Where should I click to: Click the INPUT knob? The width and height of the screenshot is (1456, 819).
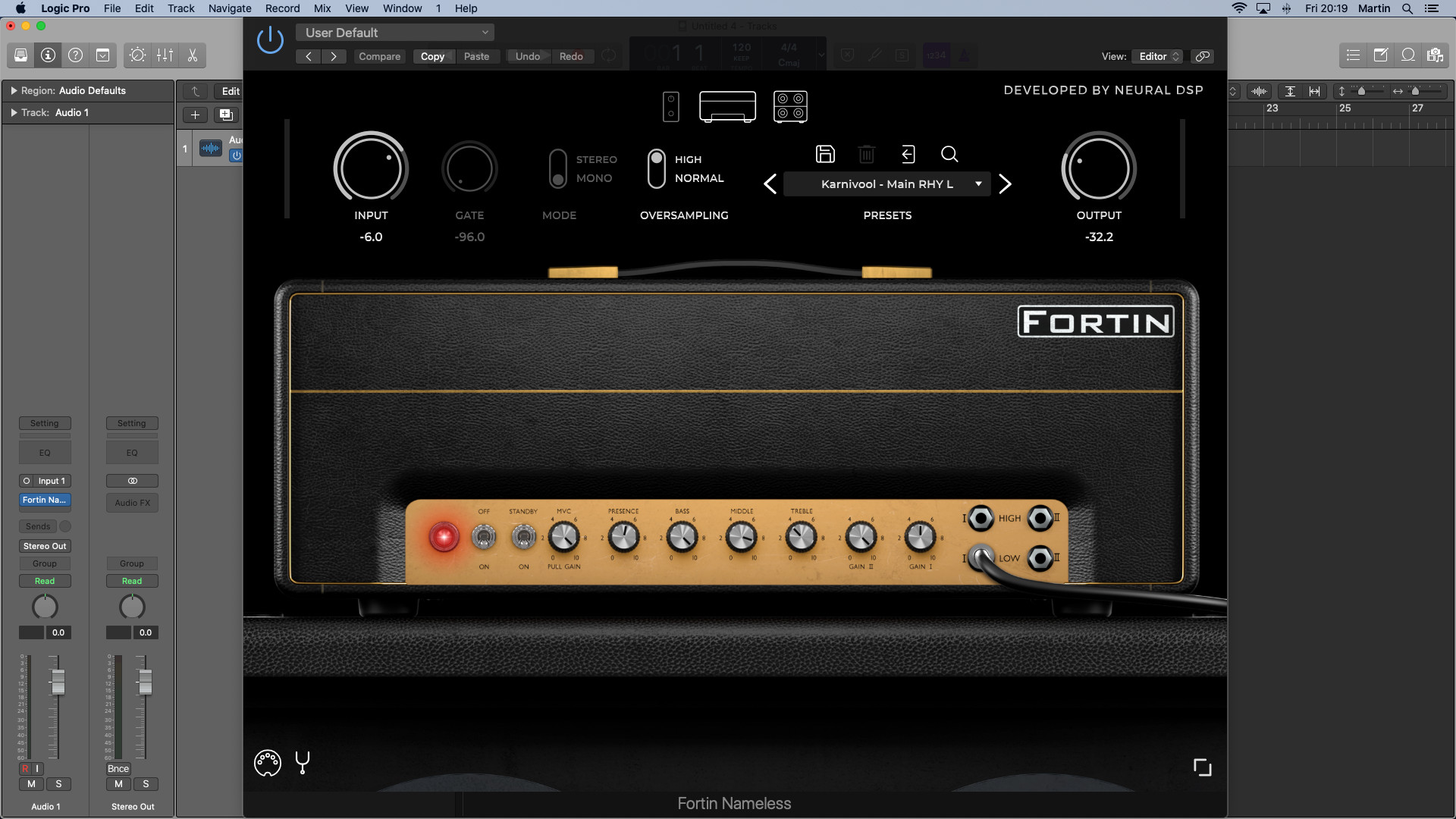[371, 168]
